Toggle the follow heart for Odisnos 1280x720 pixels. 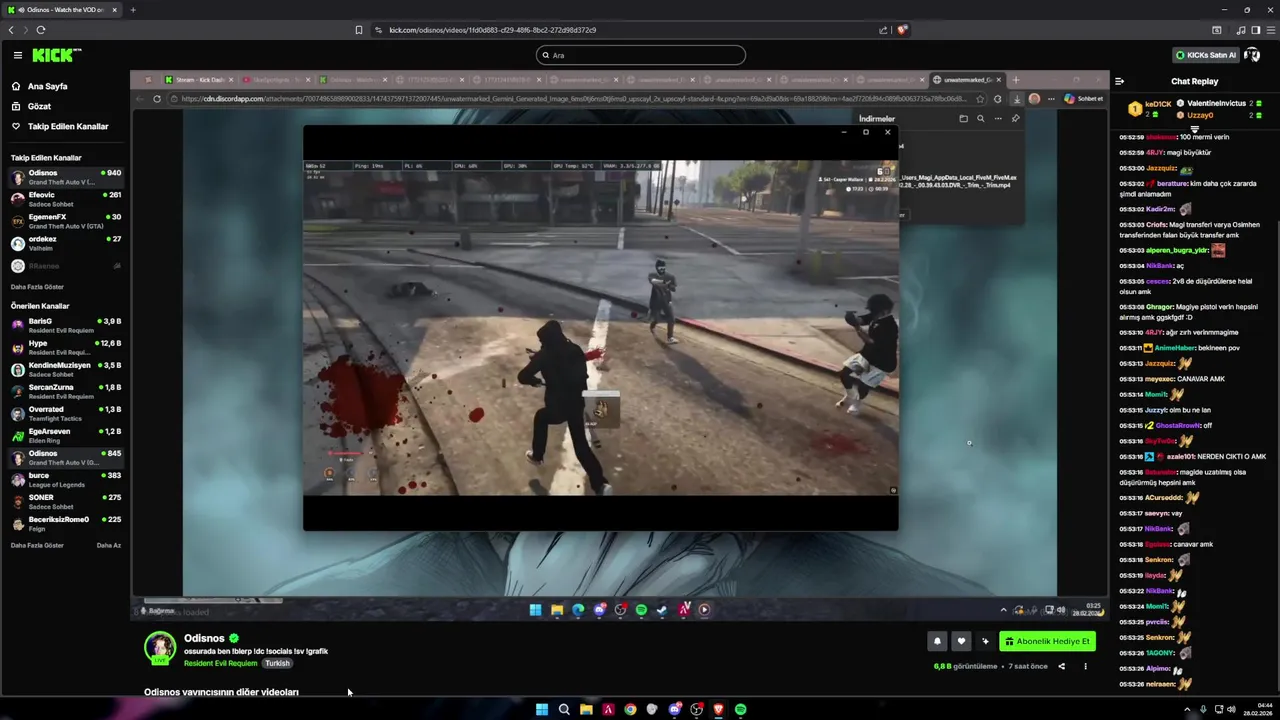click(961, 641)
